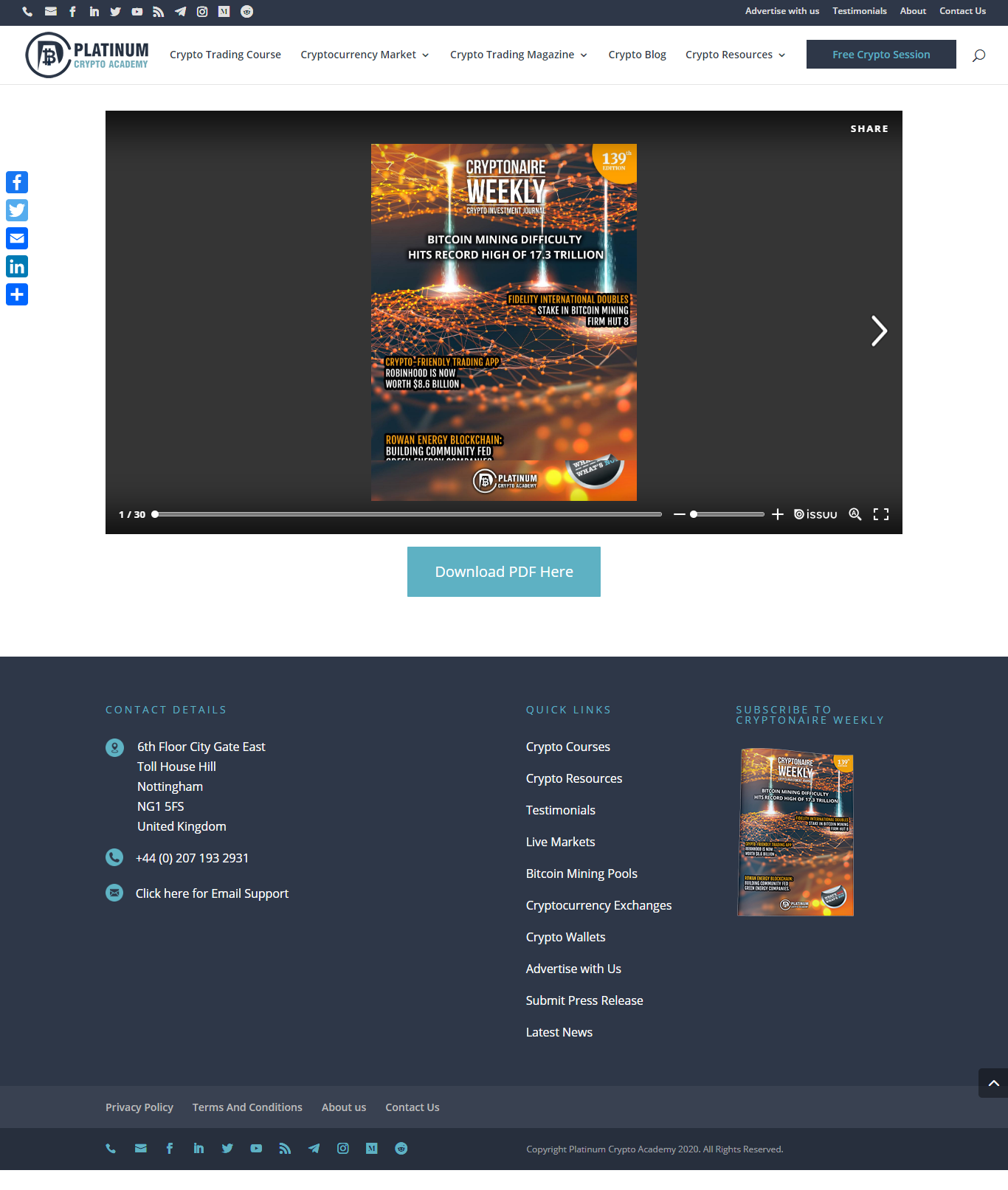Click the phone icon in top bar
The height and width of the screenshot is (1190, 1008).
coord(27,11)
